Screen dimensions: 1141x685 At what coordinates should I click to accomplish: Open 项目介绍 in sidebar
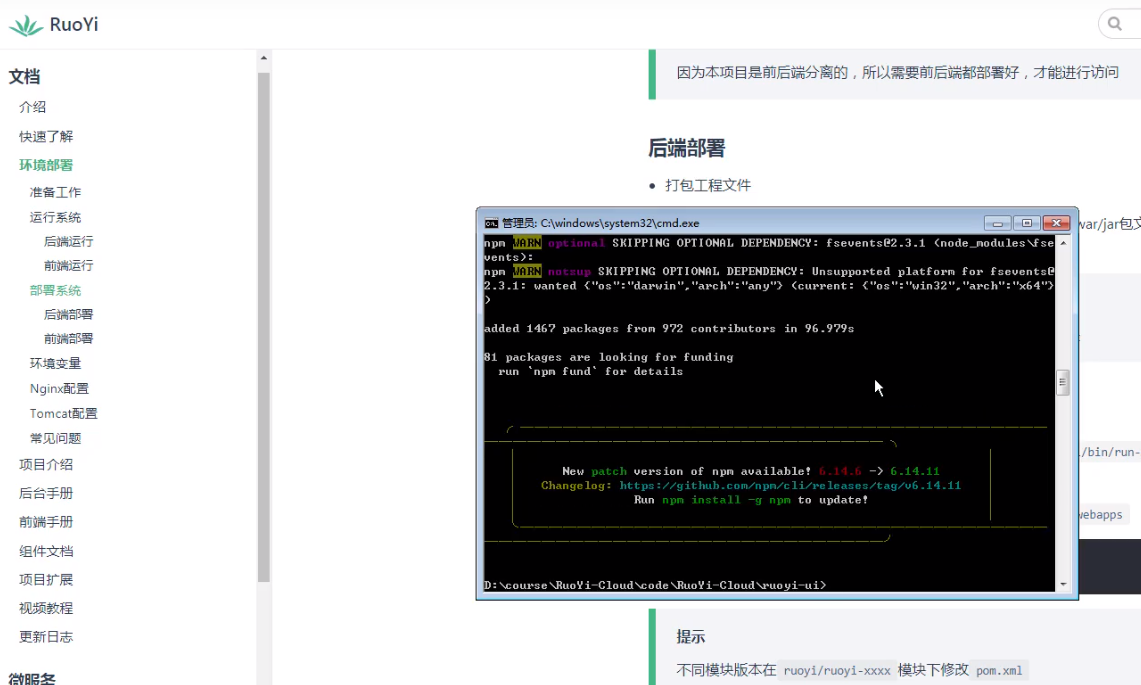46,464
